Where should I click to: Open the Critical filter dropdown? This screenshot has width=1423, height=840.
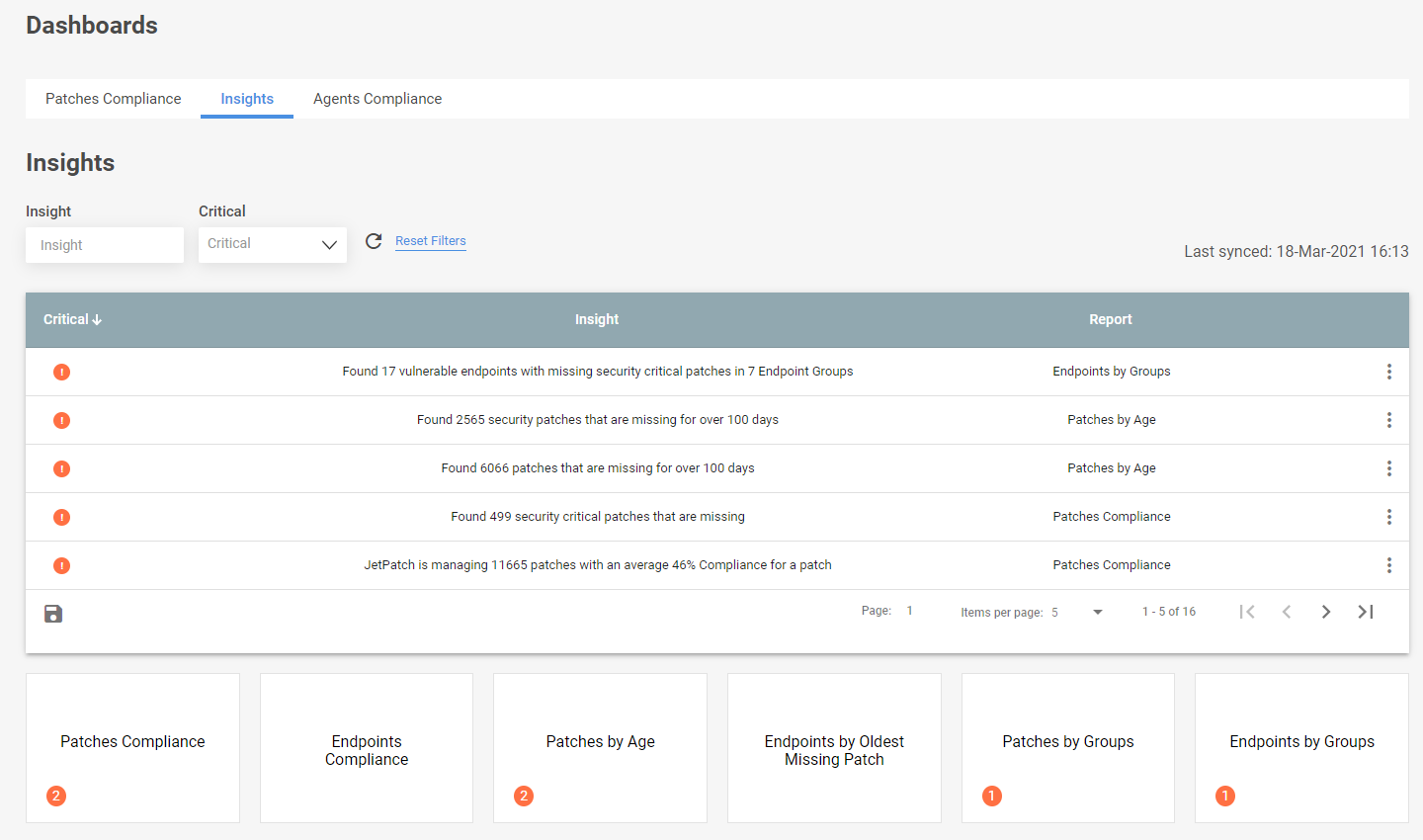click(273, 244)
